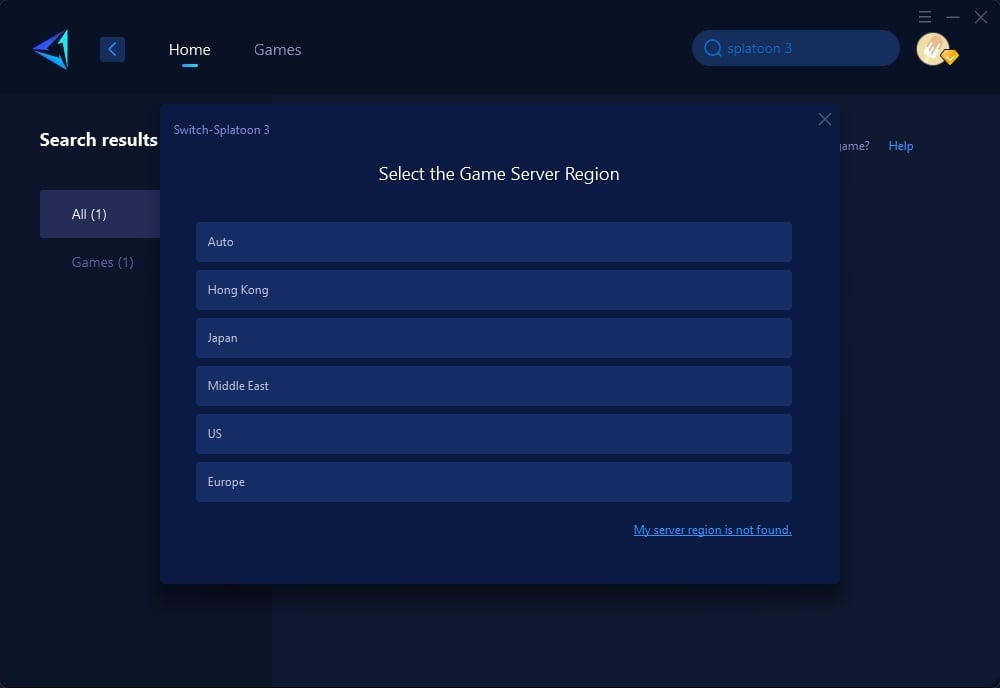Minimize the application window
This screenshot has width=1000, height=688.
coord(953,17)
